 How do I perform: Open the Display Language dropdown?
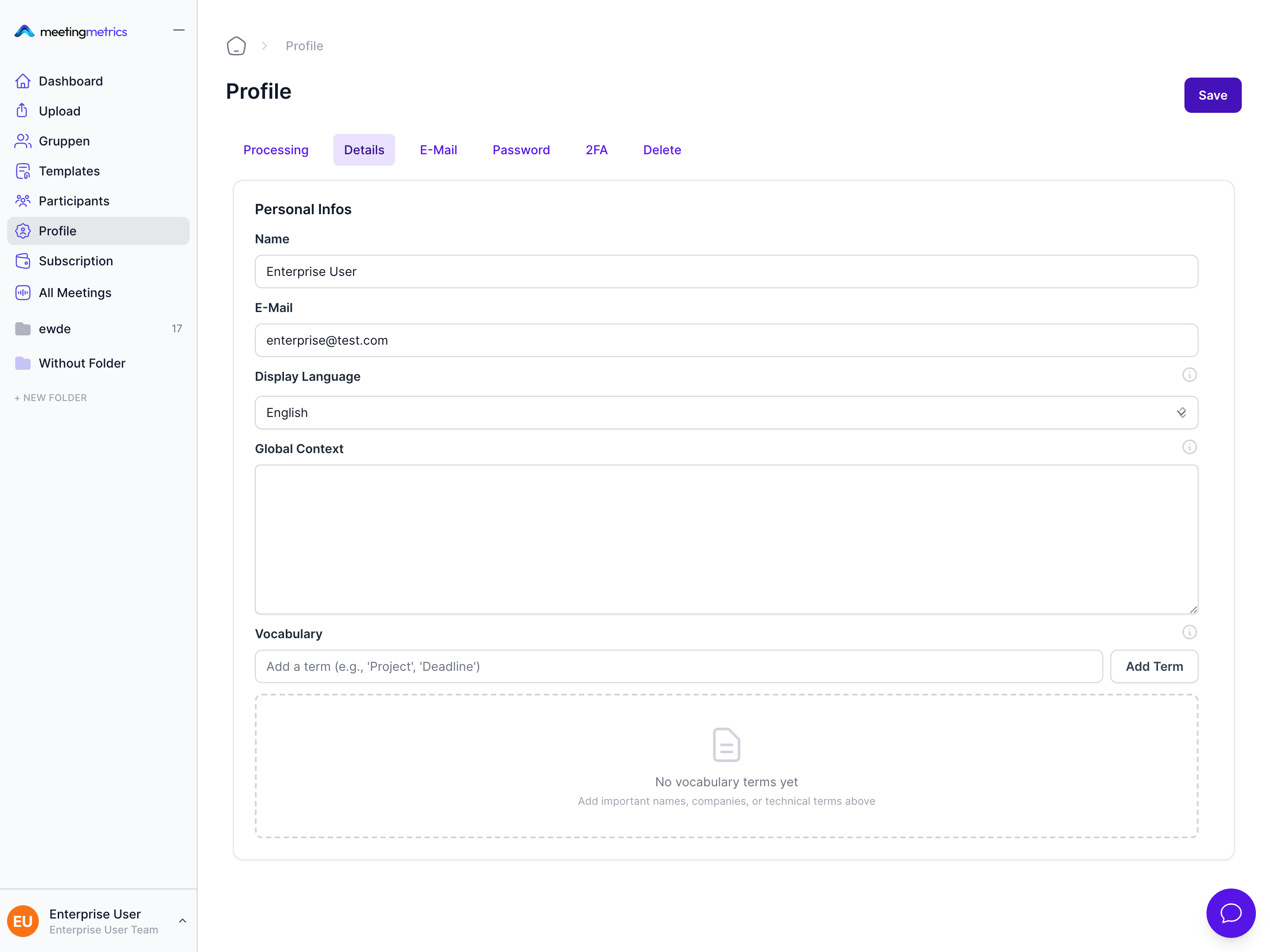(x=726, y=413)
